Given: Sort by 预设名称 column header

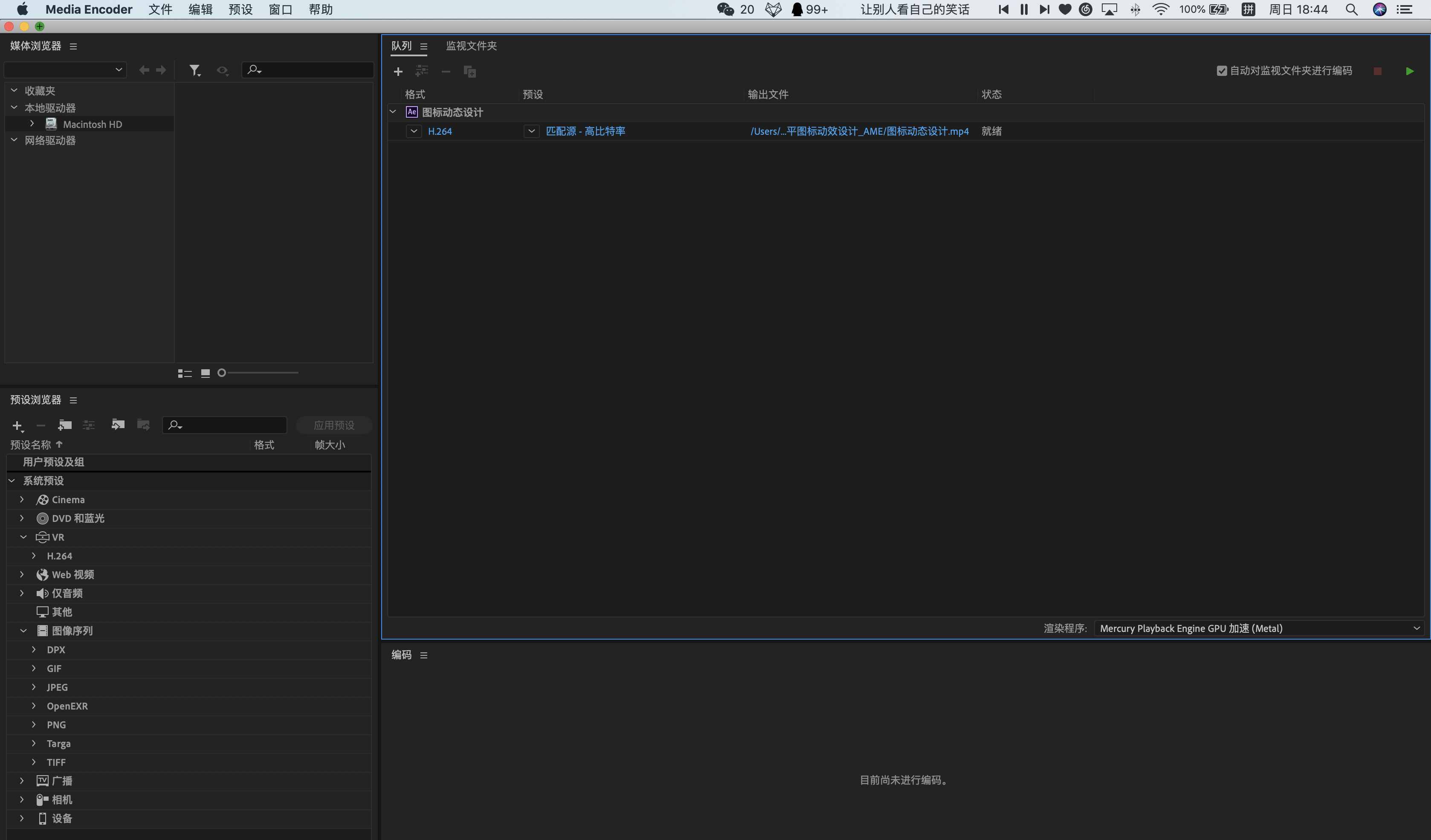Looking at the screenshot, I should [31, 445].
